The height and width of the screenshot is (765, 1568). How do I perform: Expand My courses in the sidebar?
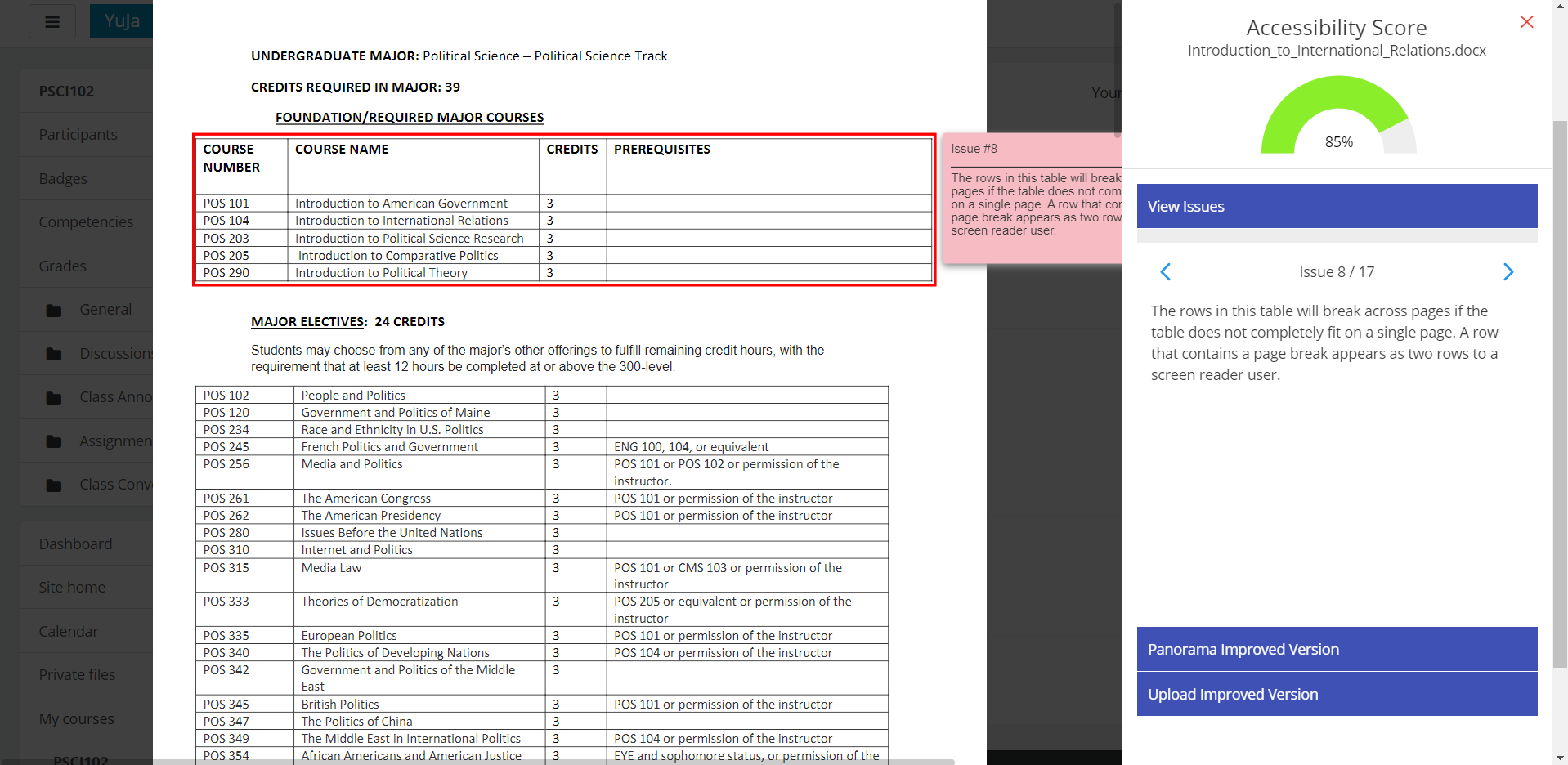(76, 718)
